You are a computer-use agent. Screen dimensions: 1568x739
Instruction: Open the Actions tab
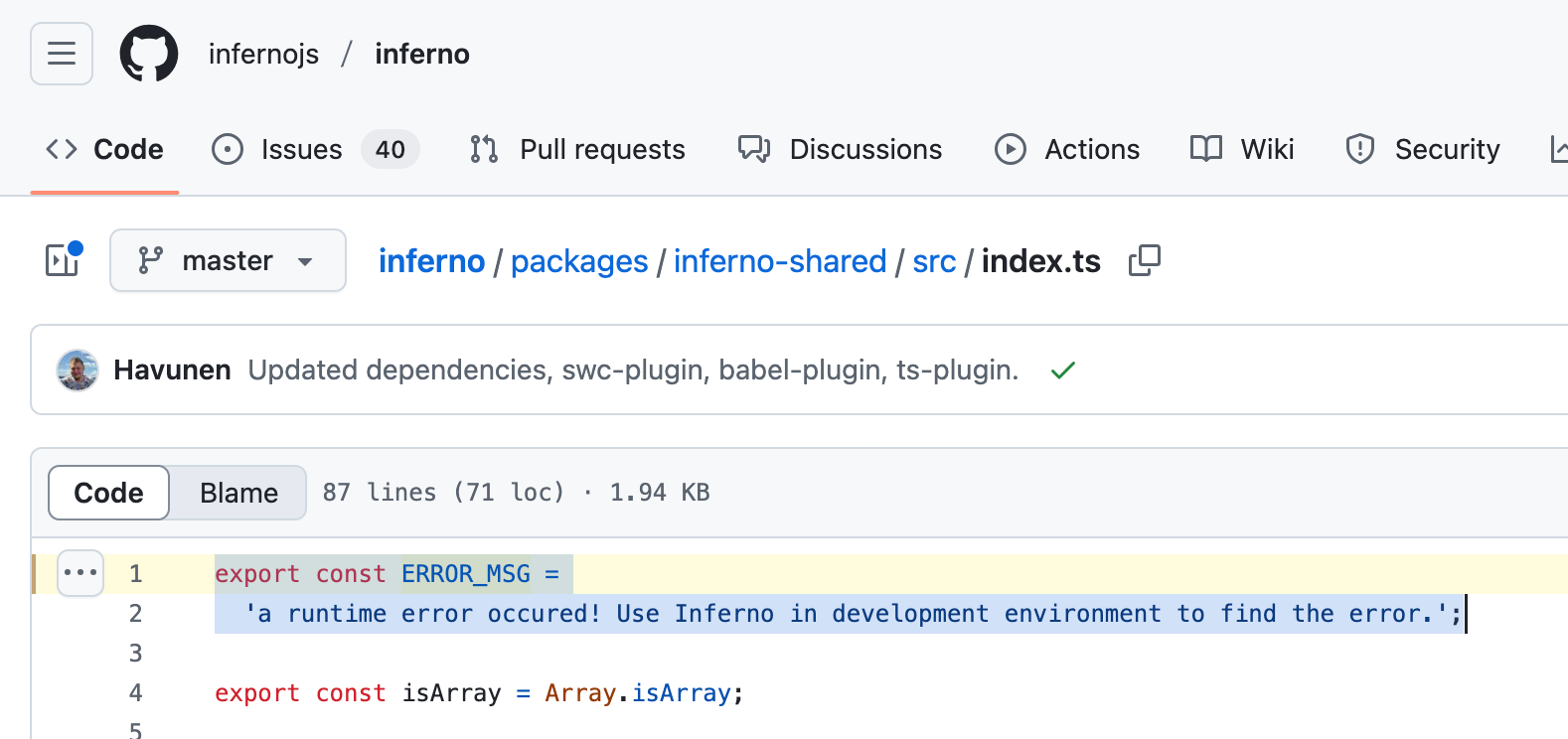tap(1067, 149)
